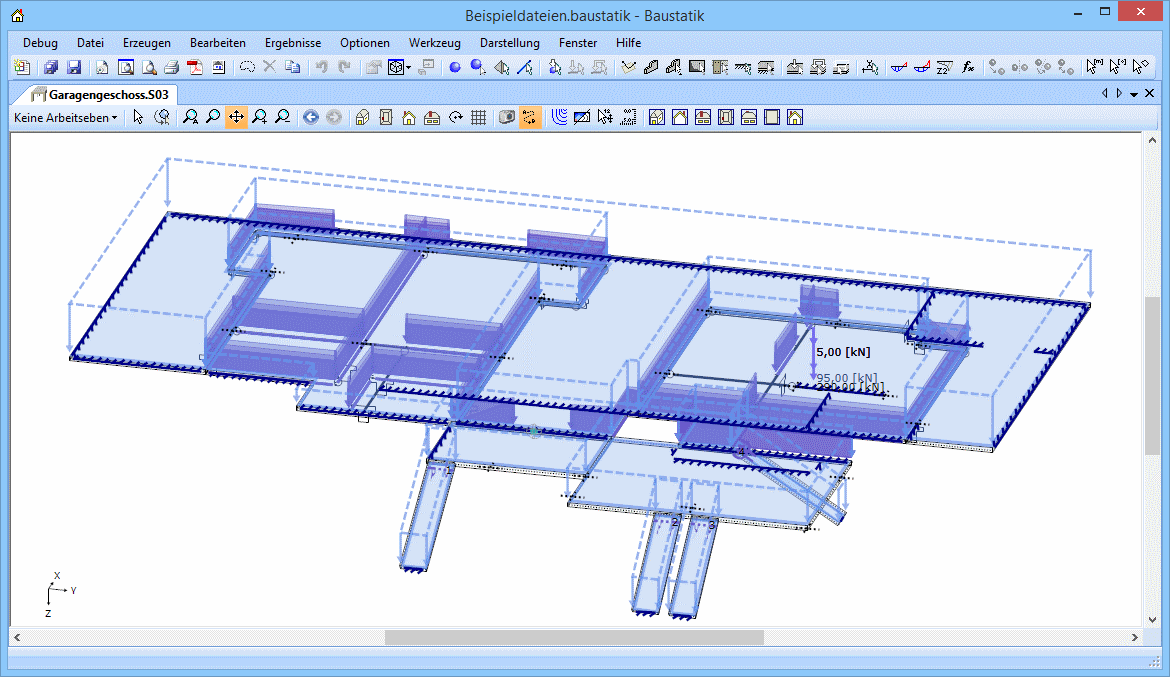The width and height of the screenshot is (1170, 677).
Task: Open the Ergebnisse menu
Action: click(x=292, y=43)
